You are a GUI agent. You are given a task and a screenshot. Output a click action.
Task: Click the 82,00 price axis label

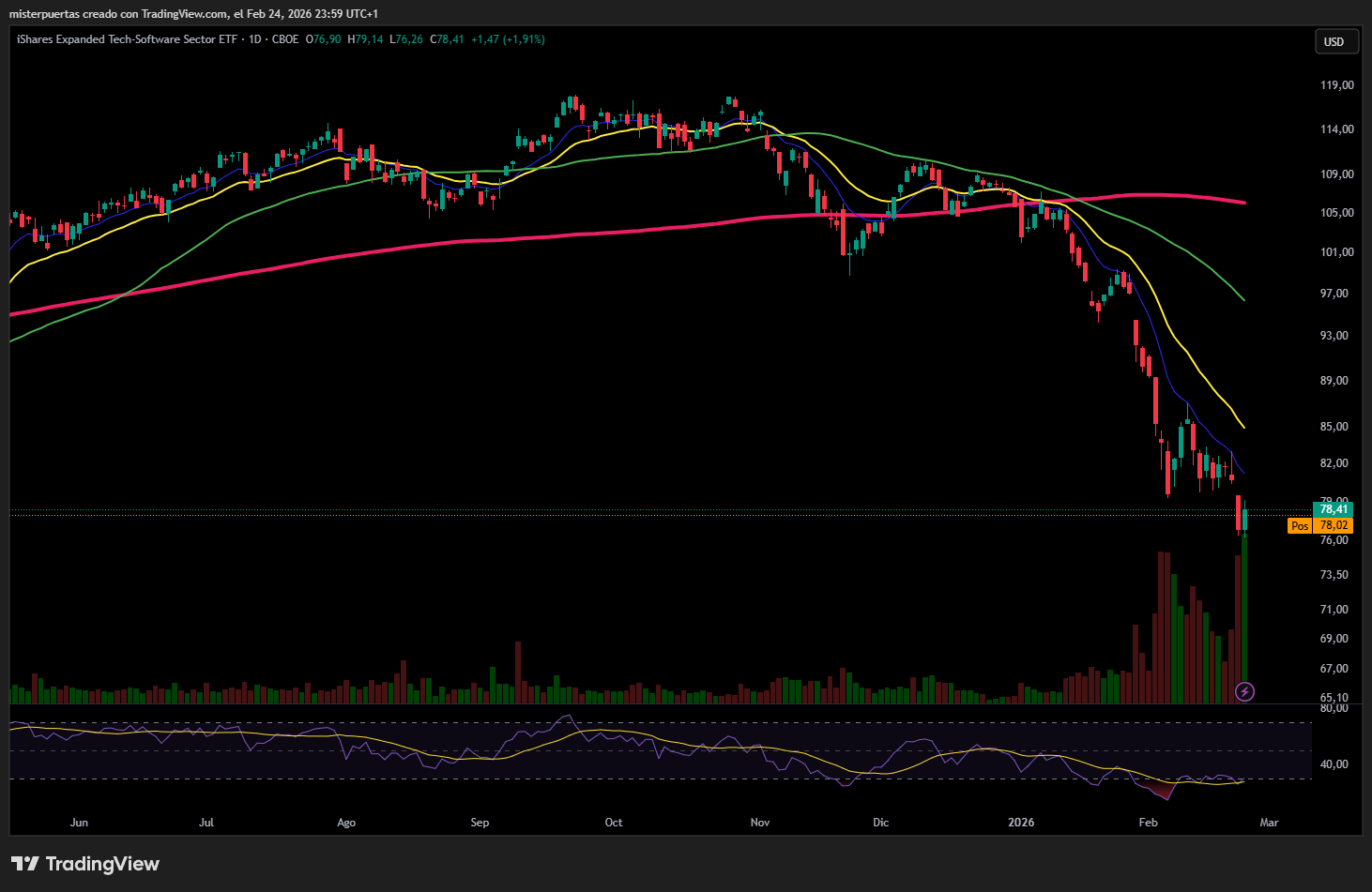[x=1334, y=463]
